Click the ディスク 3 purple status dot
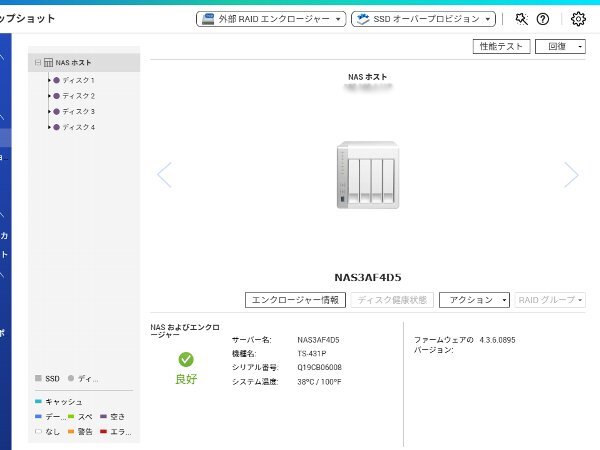Screen dimensions: 600x450 pyautogui.click(x=57, y=112)
